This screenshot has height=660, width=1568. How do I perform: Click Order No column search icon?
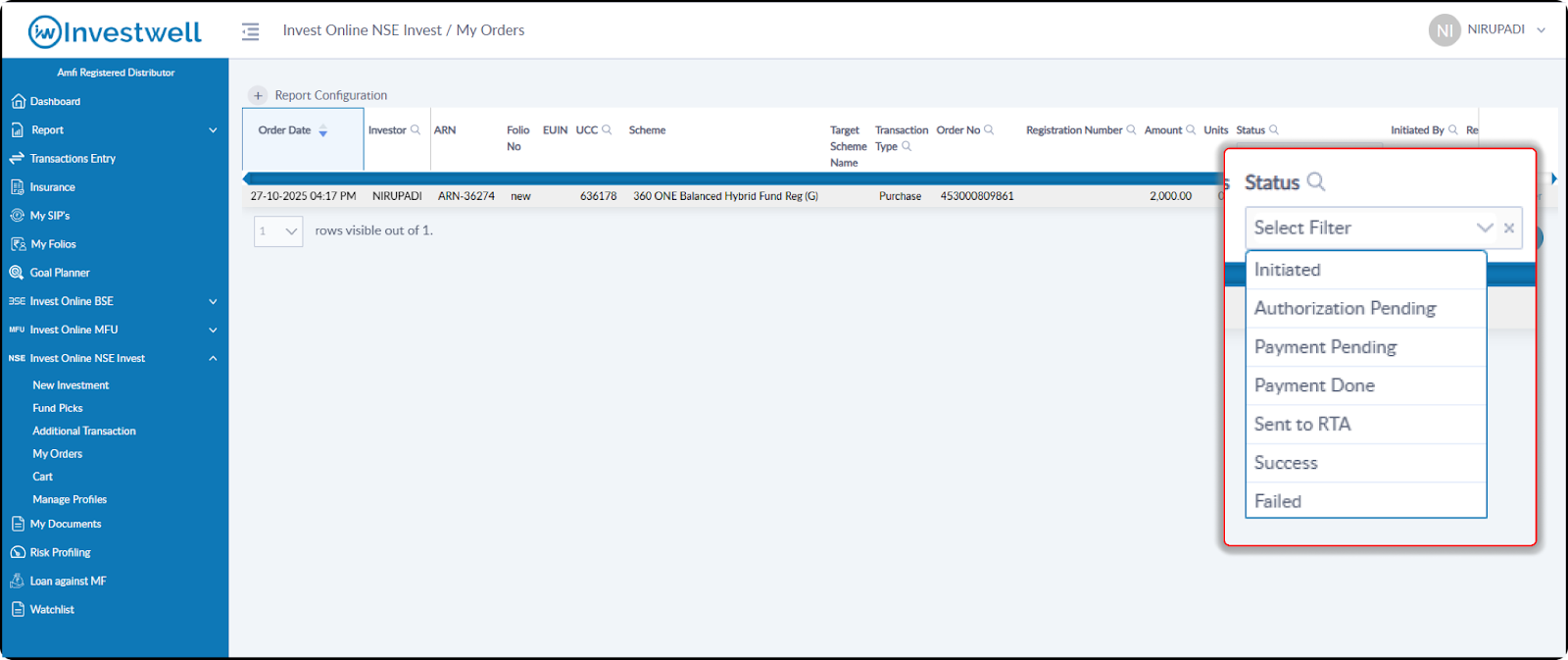989,129
